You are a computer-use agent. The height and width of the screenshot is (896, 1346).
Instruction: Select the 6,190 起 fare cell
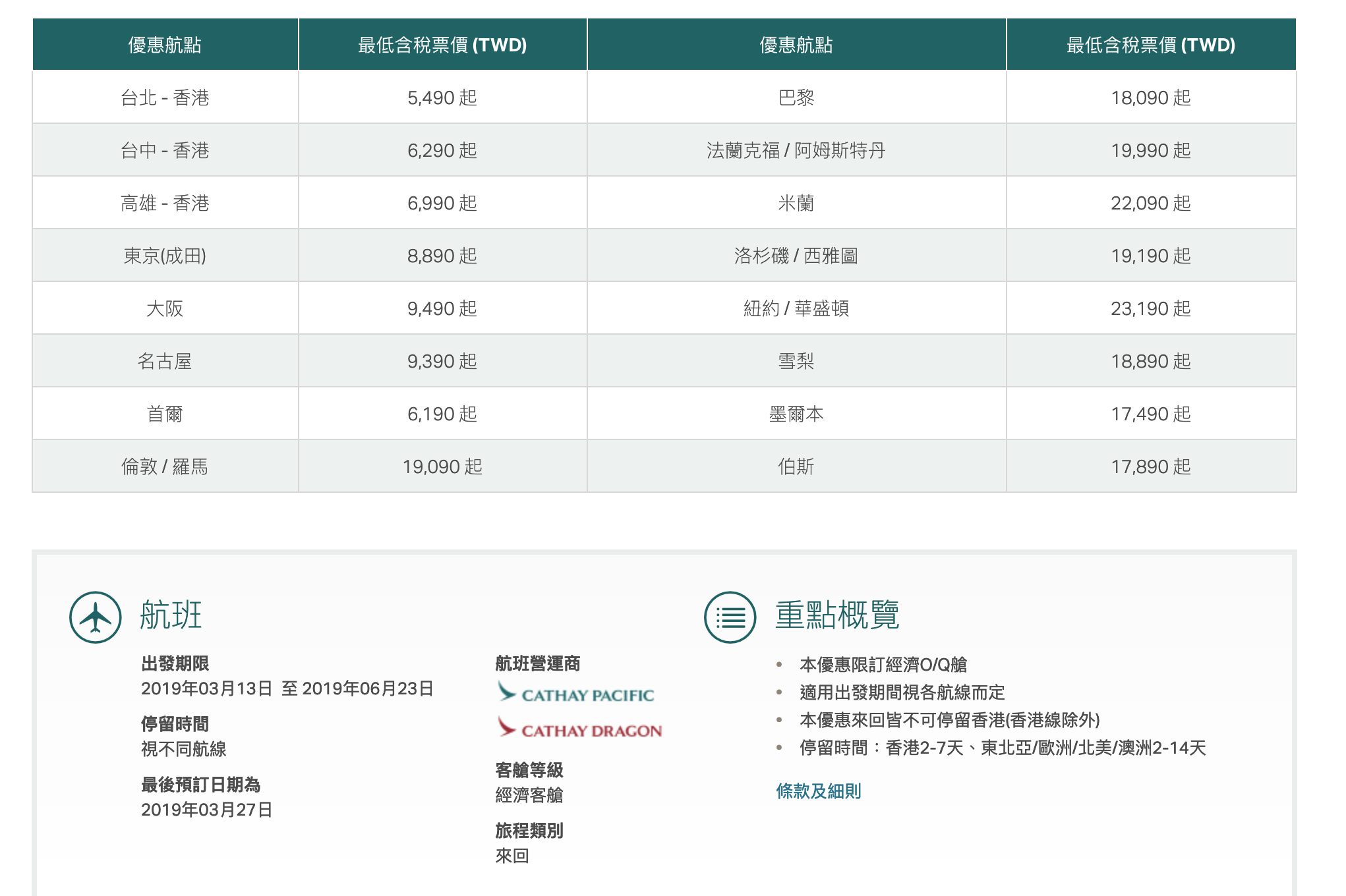tap(442, 414)
